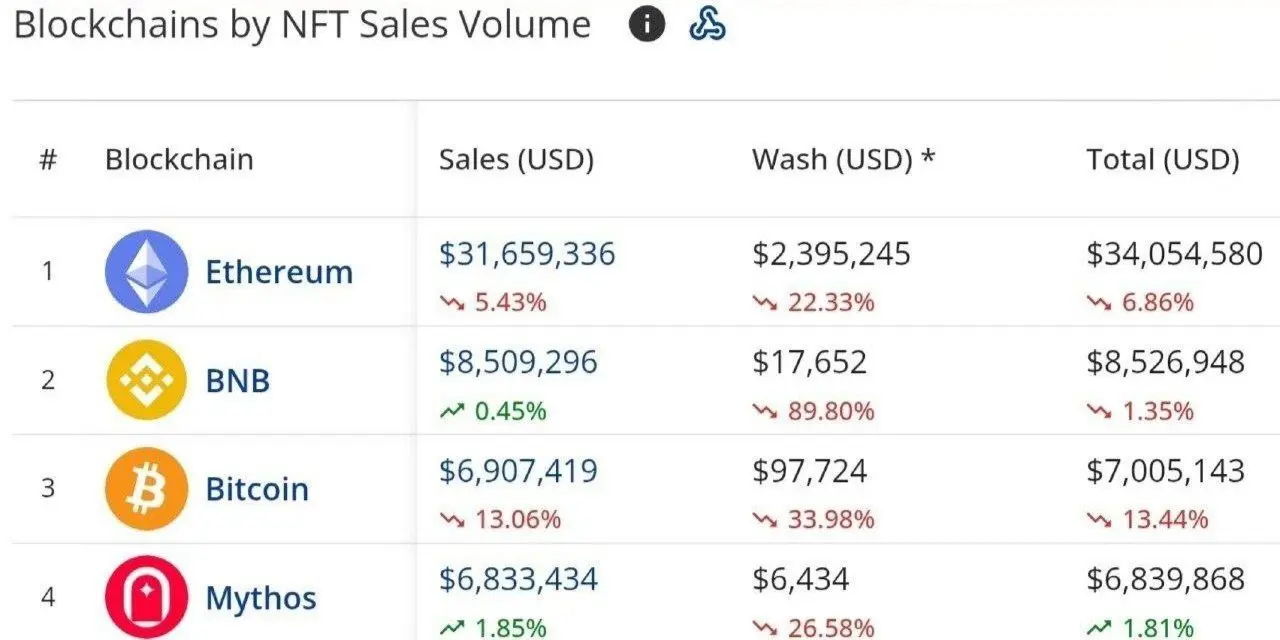
Task: Click Mythos sales value $6,833,434
Action: tap(518, 579)
